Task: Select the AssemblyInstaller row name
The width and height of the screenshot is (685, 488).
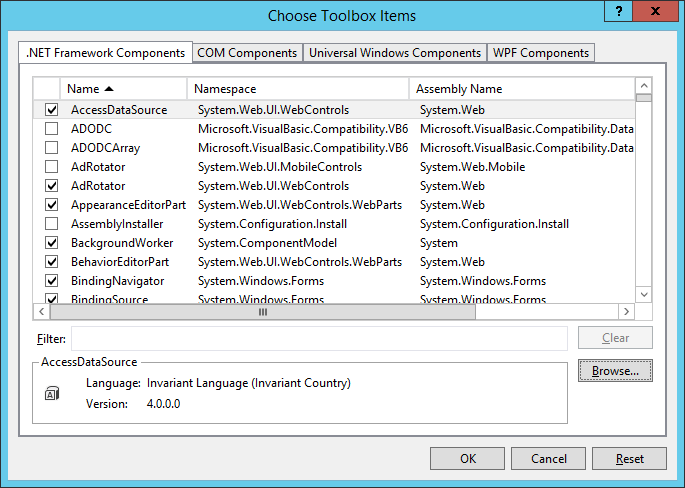Action: coord(117,224)
